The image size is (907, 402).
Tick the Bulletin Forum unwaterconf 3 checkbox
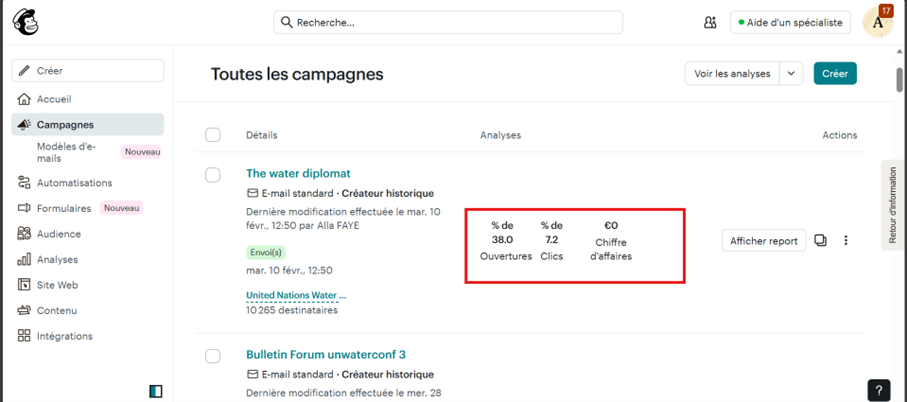click(213, 356)
